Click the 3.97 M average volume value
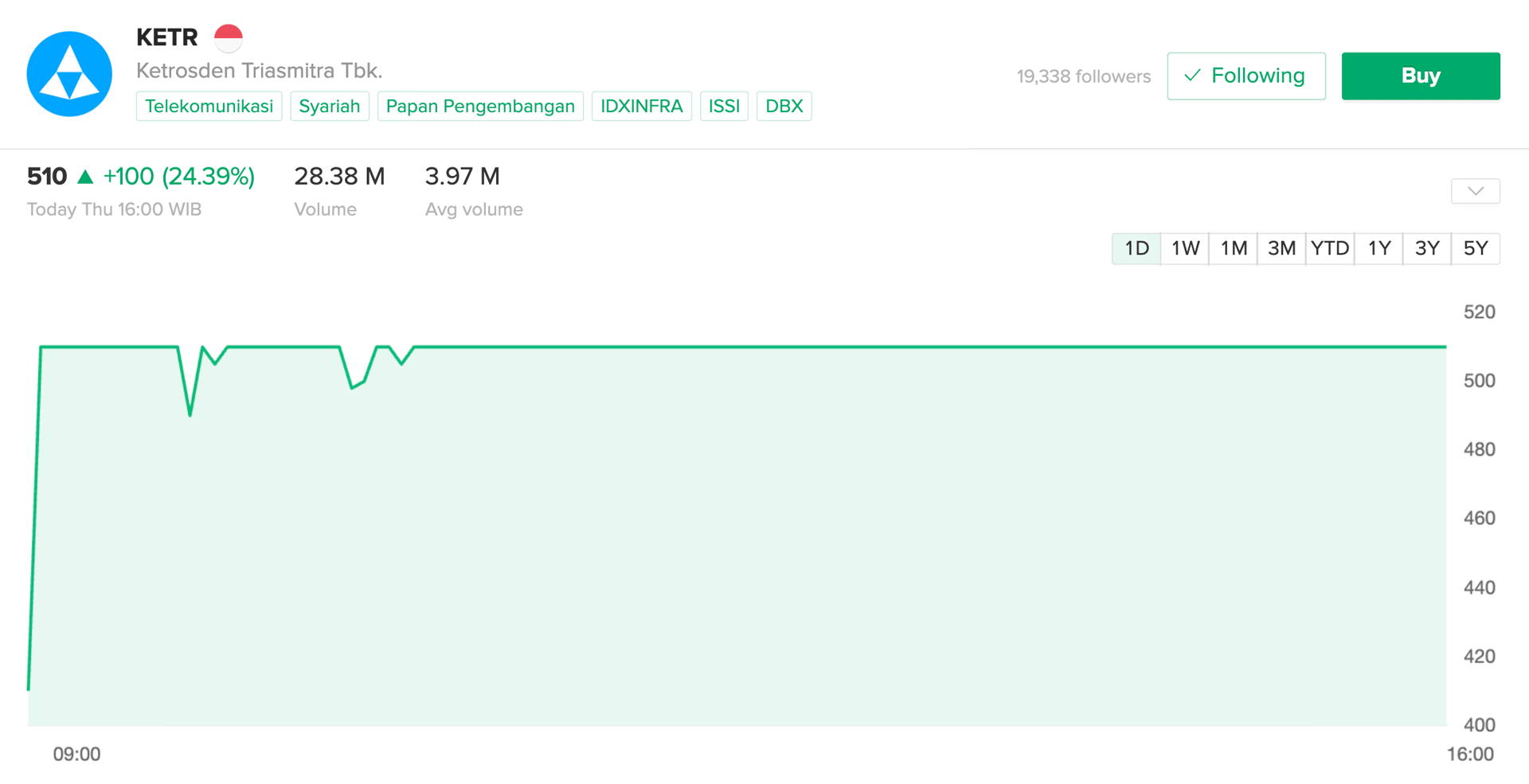 [463, 176]
